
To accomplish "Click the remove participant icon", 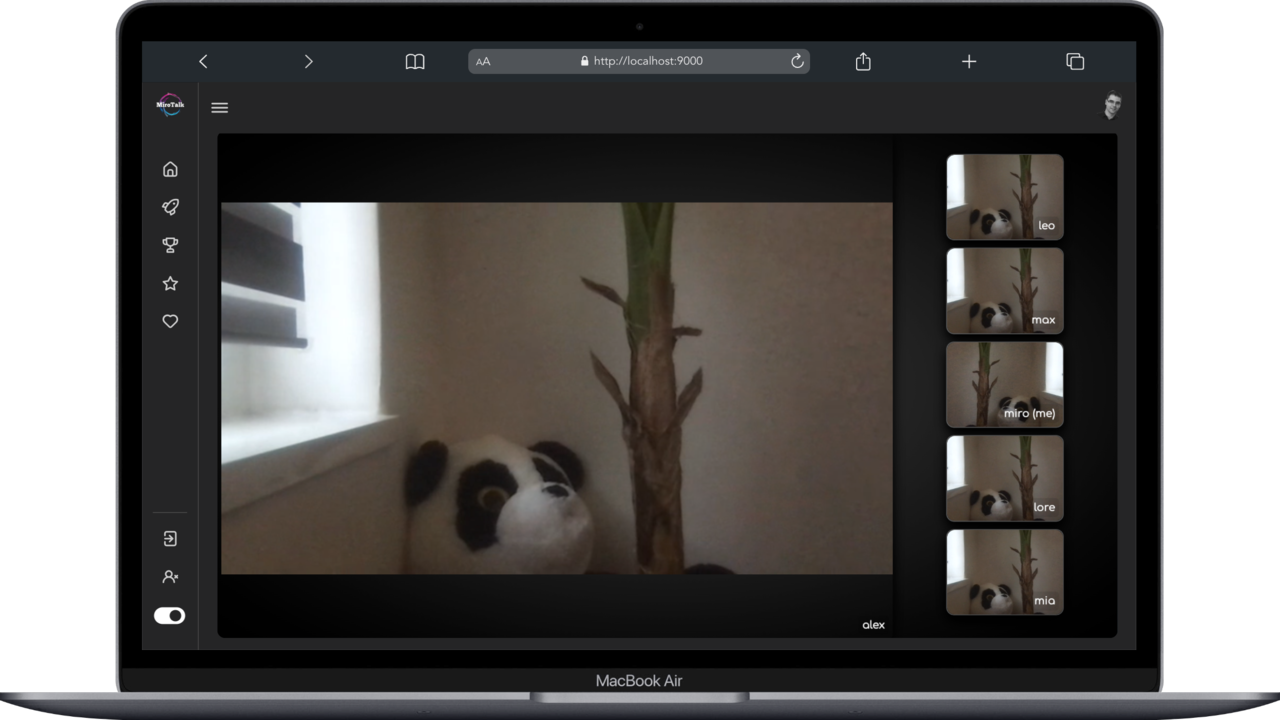I will pyautogui.click(x=170, y=576).
